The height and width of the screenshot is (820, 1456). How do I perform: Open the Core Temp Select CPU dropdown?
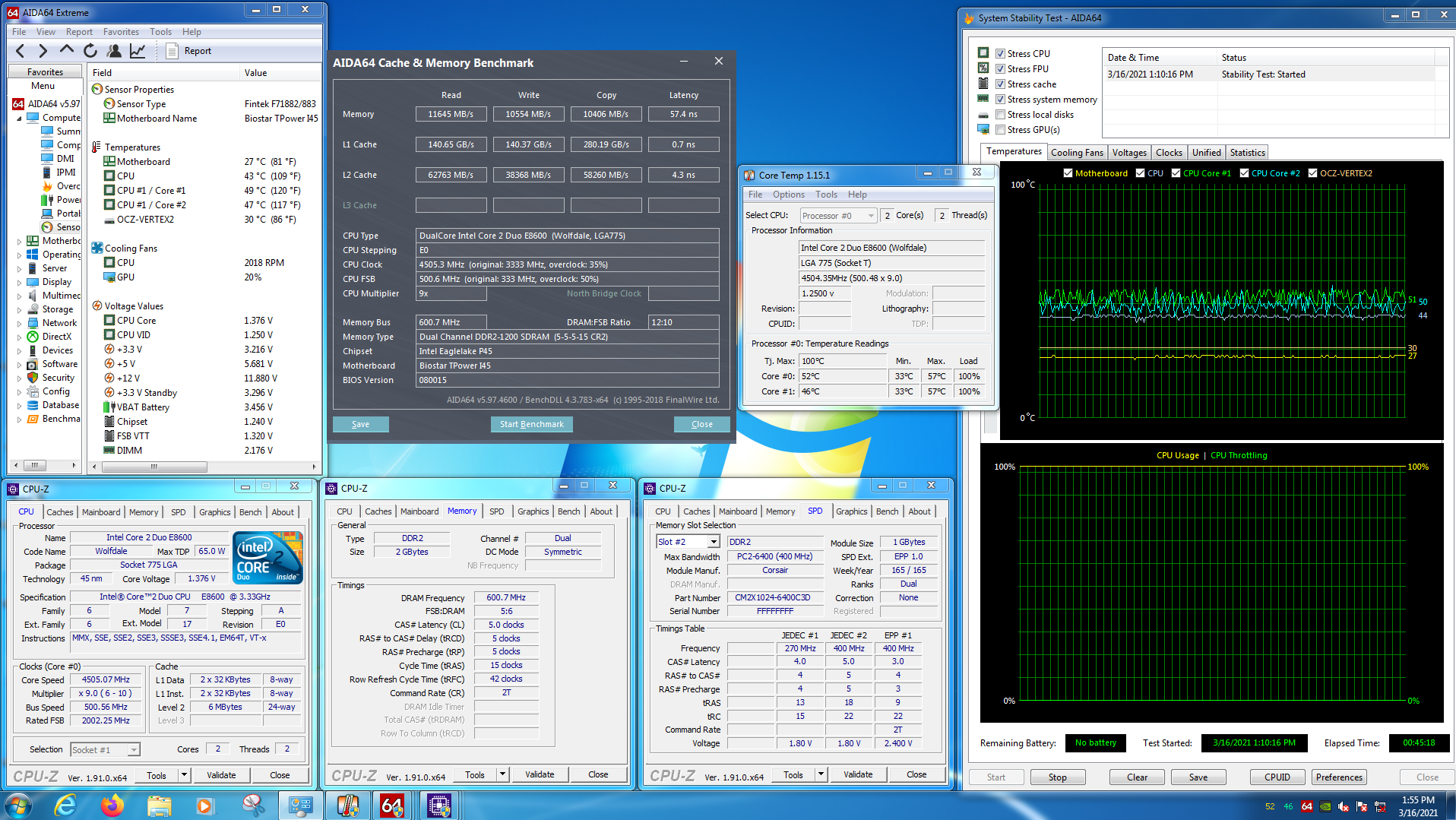838,216
